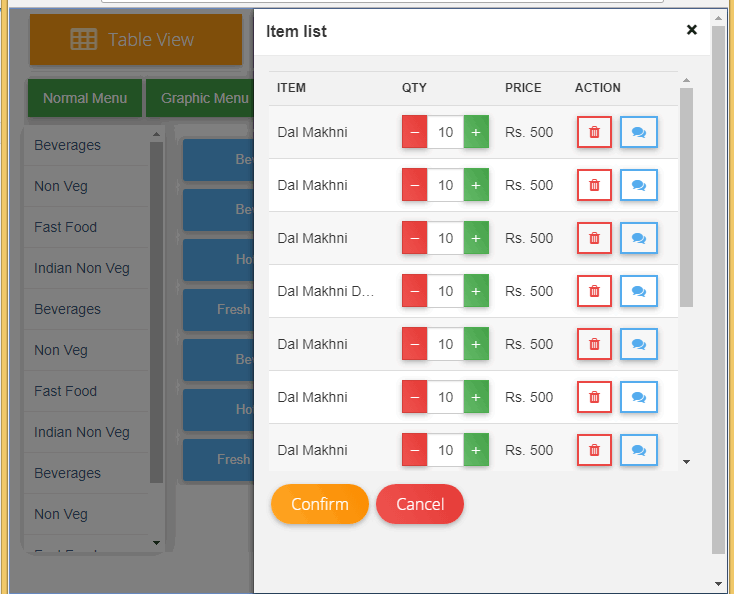Switch to Graphic Menu tab
Viewport: 734px width, 594px height.
[x=204, y=98]
